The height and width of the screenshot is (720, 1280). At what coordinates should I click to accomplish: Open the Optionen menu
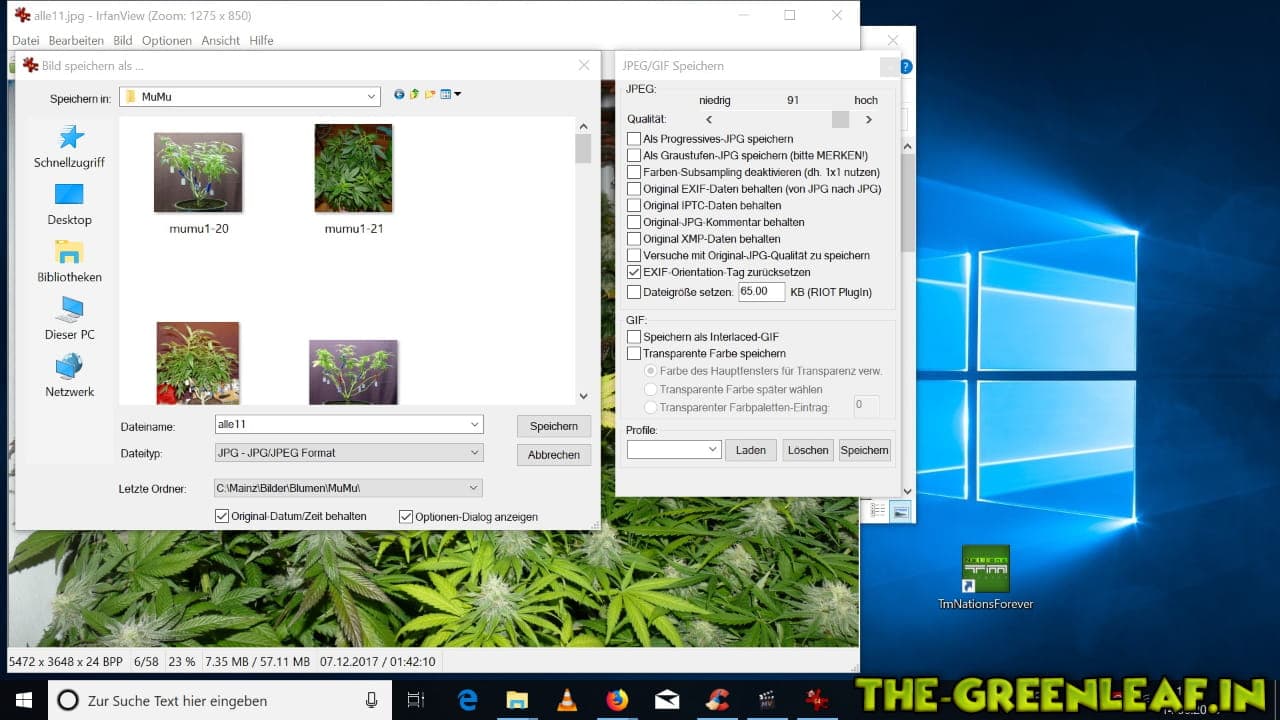[x=166, y=41]
